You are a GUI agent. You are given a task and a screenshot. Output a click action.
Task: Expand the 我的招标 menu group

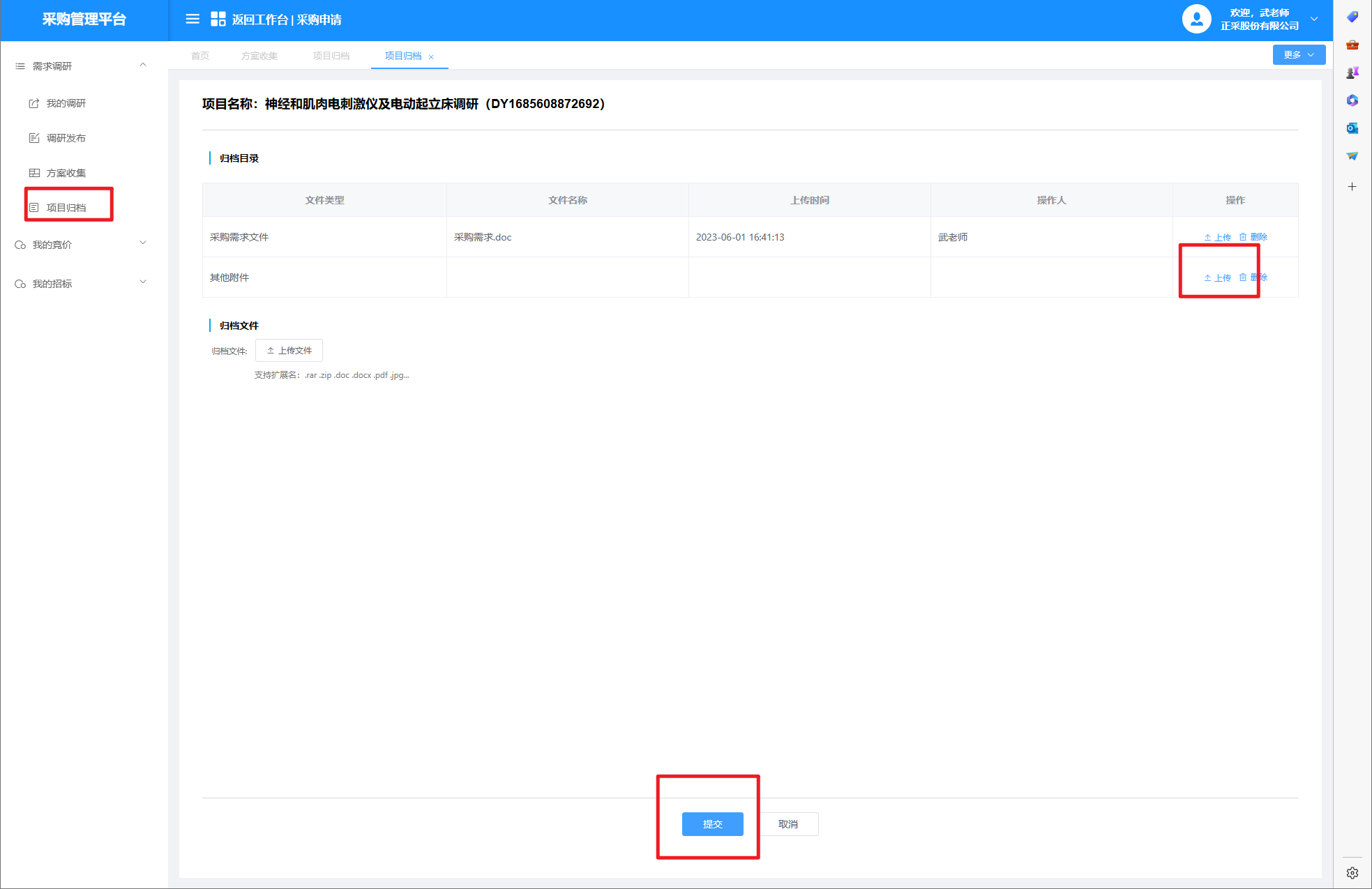143,283
